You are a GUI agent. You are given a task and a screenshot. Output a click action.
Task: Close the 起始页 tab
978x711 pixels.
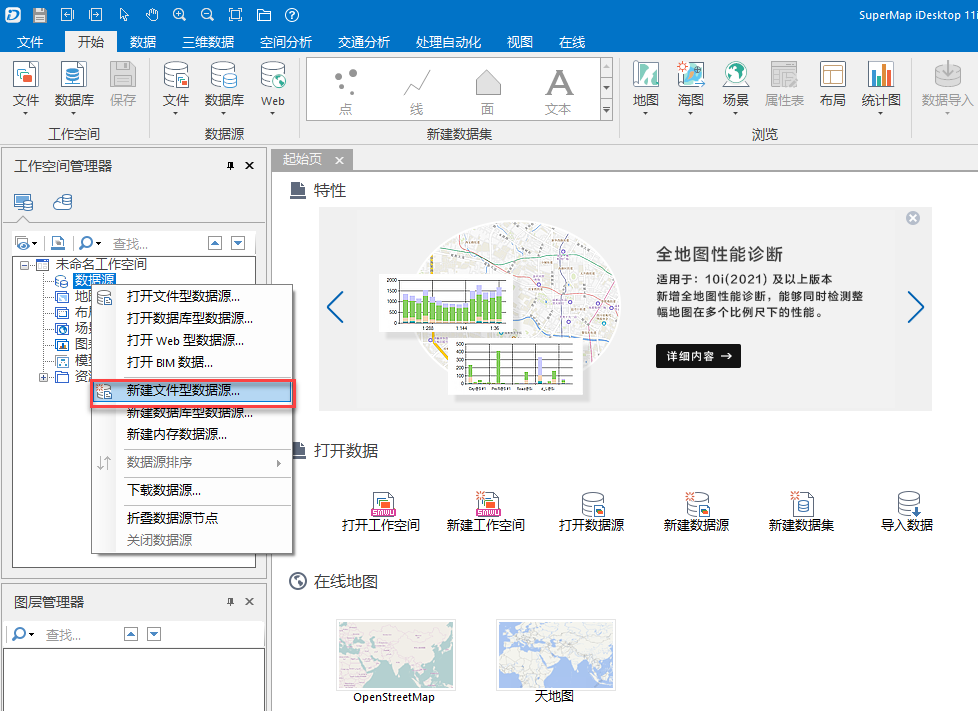pos(340,160)
